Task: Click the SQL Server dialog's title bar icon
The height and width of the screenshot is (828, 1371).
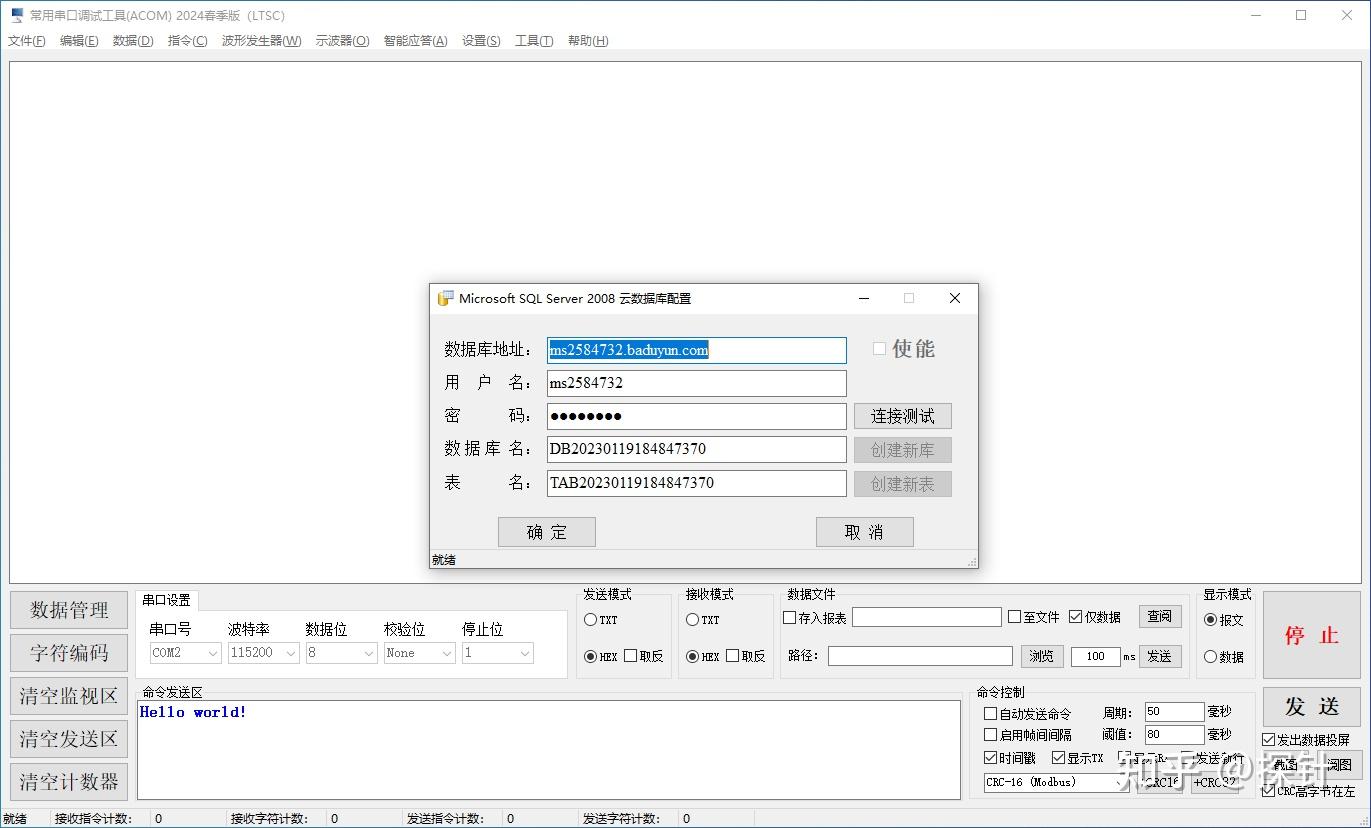Action: point(446,298)
